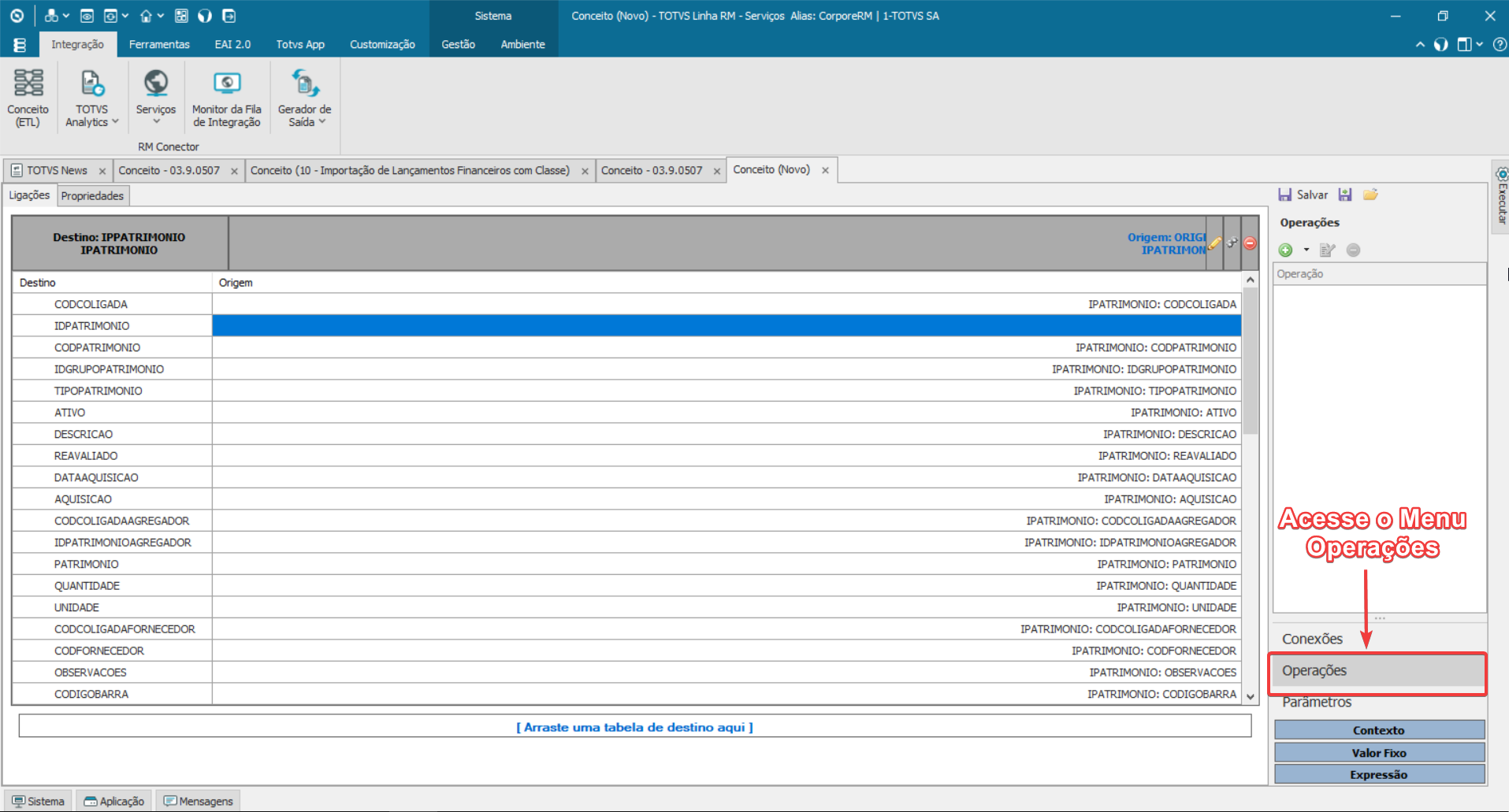Select the Gestão ribbon tab
The height and width of the screenshot is (812, 1509).
pyautogui.click(x=458, y=45)
